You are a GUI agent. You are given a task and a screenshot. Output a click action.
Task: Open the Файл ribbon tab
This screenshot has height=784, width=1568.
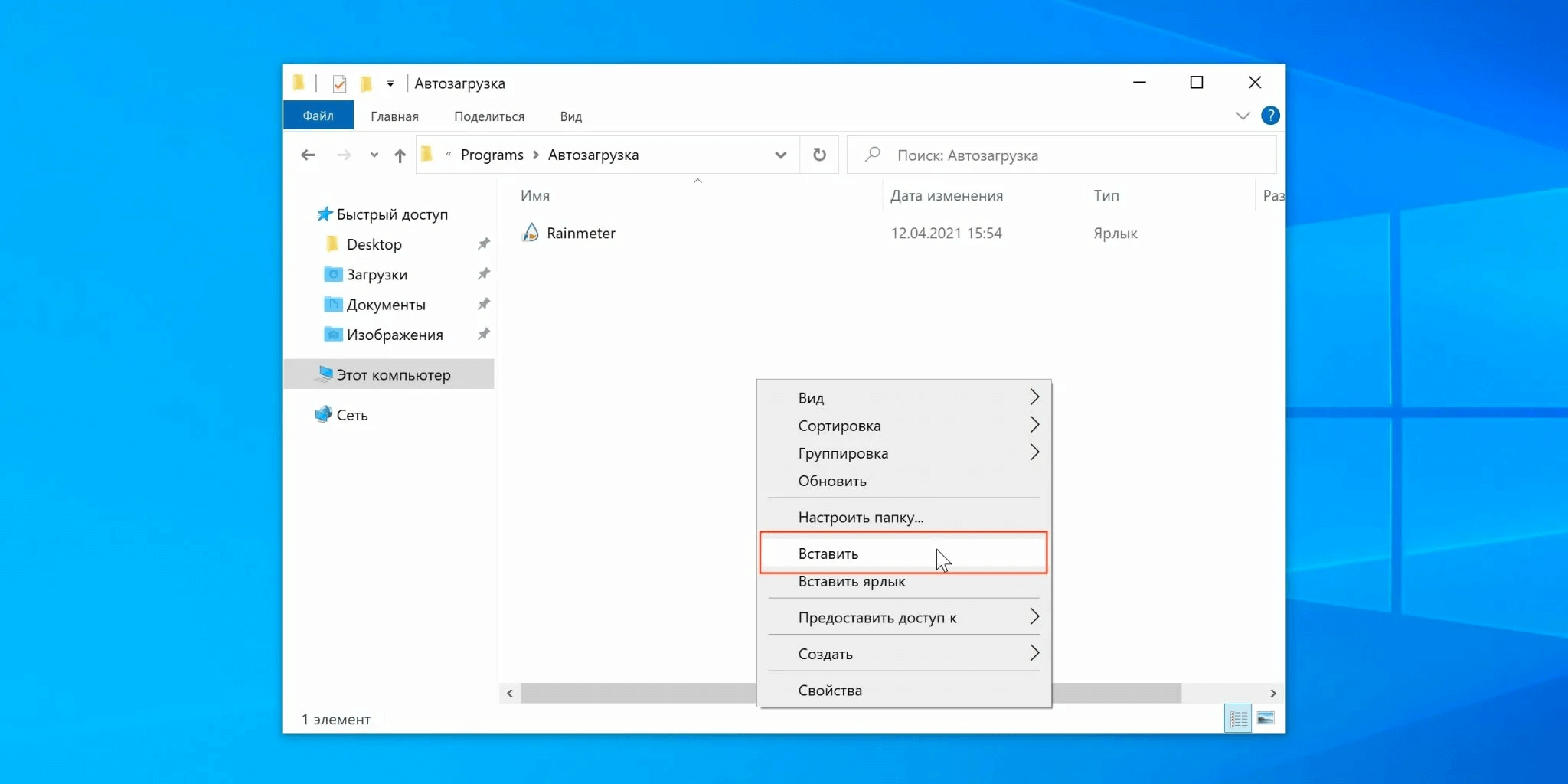point(318,116)
